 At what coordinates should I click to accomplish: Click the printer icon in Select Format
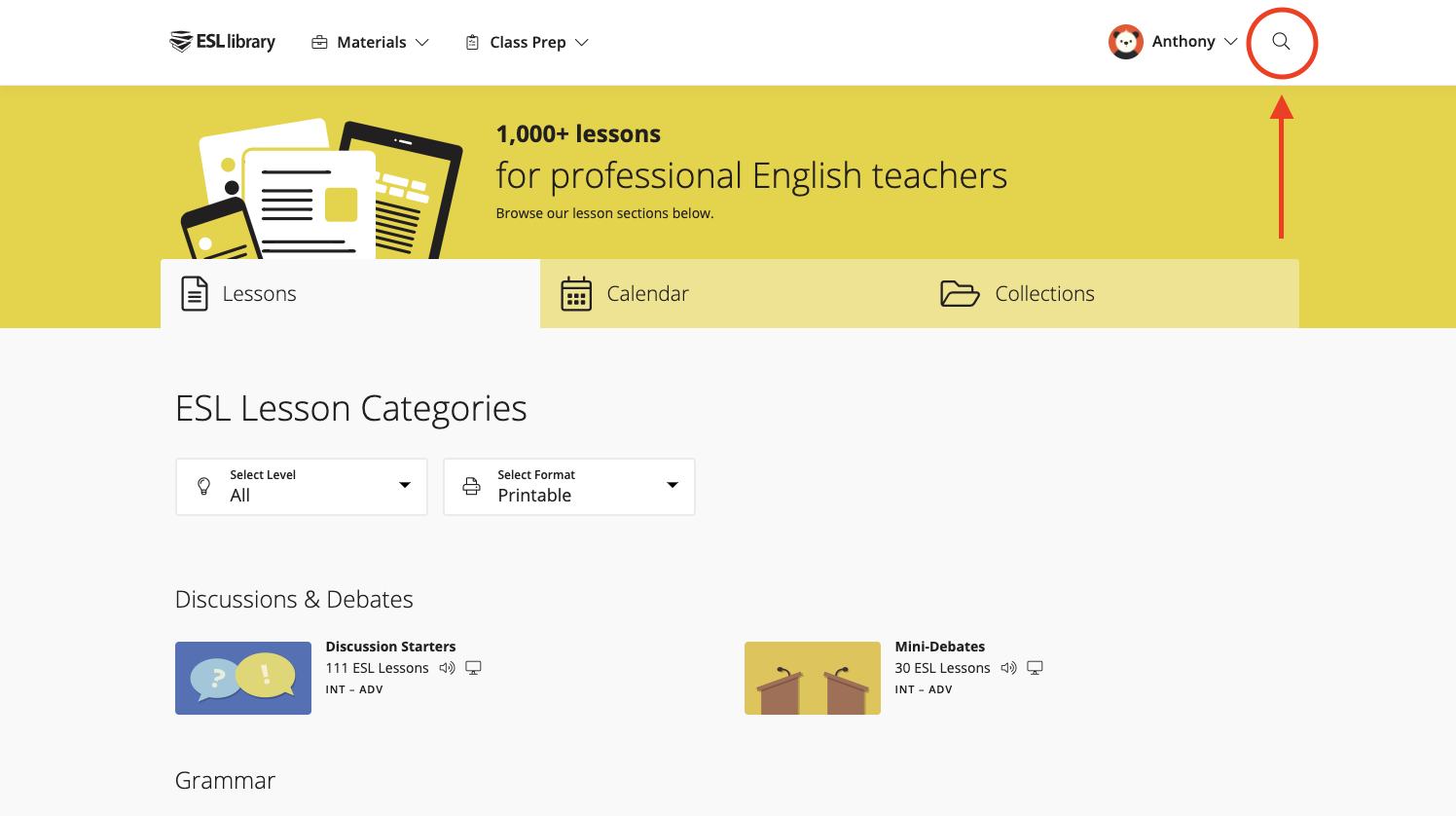471,486
